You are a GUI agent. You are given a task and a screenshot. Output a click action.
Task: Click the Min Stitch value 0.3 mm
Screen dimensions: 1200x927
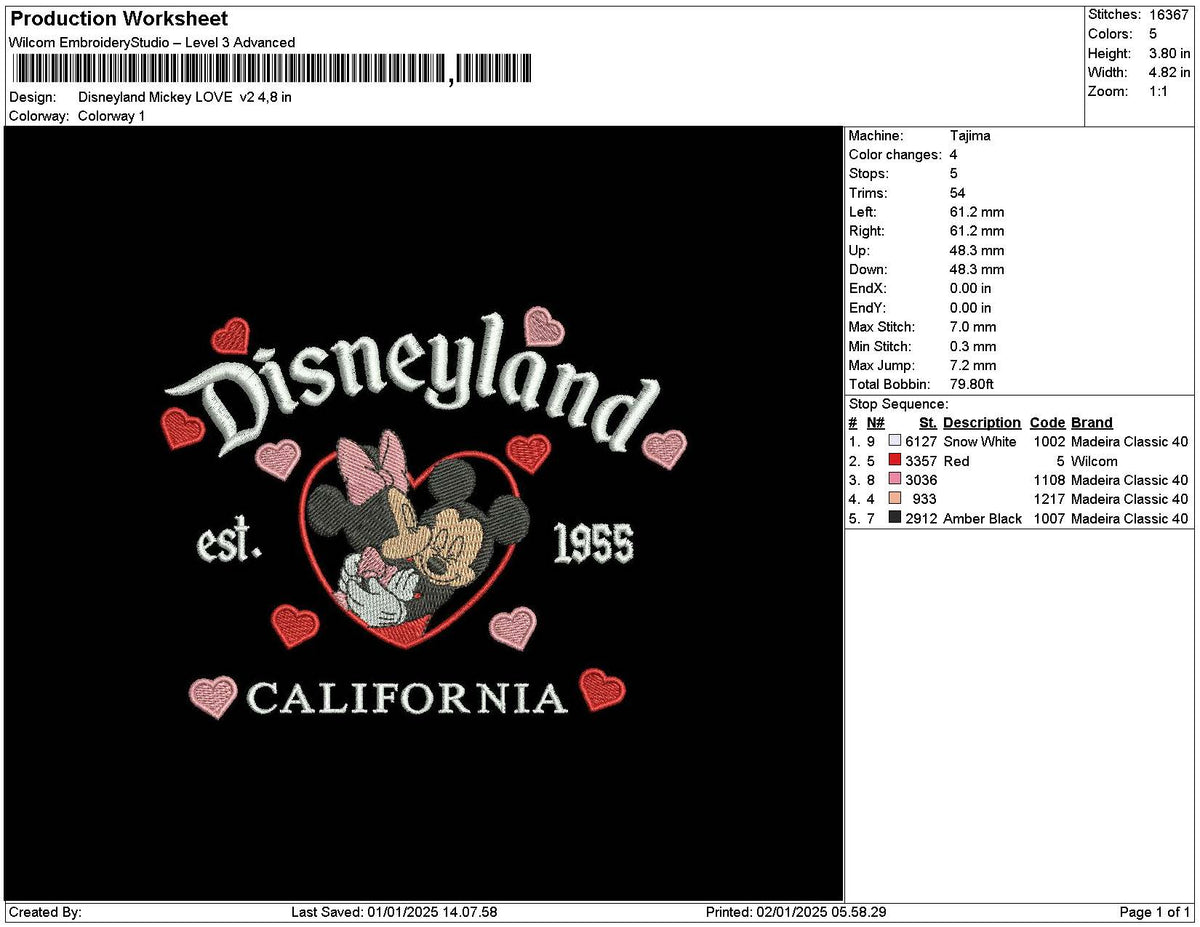[x=973, y=346]
